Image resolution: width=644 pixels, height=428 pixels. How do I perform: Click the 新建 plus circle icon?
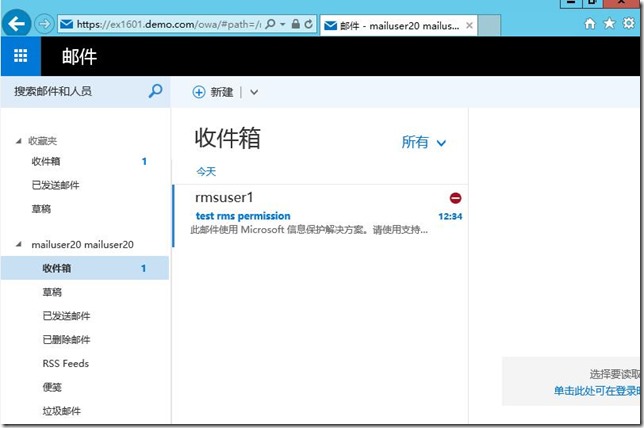point(199,92)
